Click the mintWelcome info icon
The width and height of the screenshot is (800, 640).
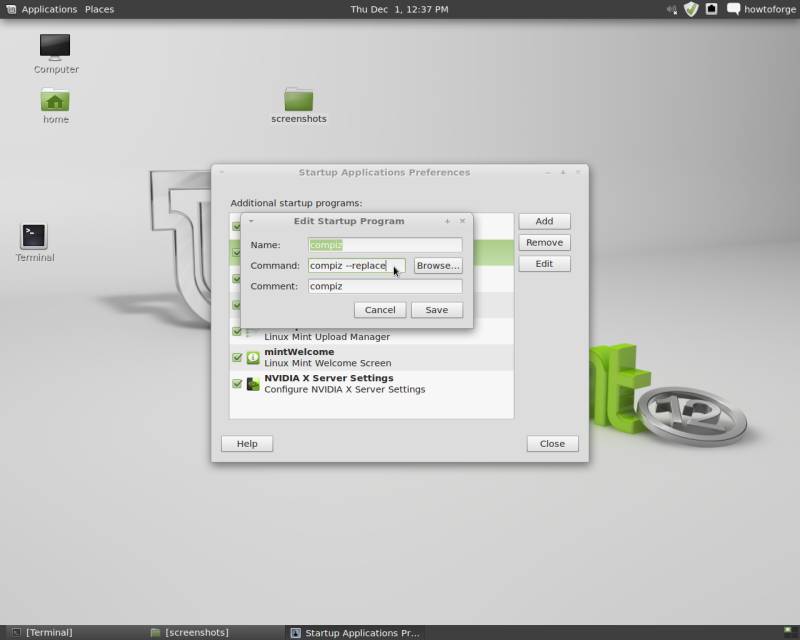[x=253, y=357]
